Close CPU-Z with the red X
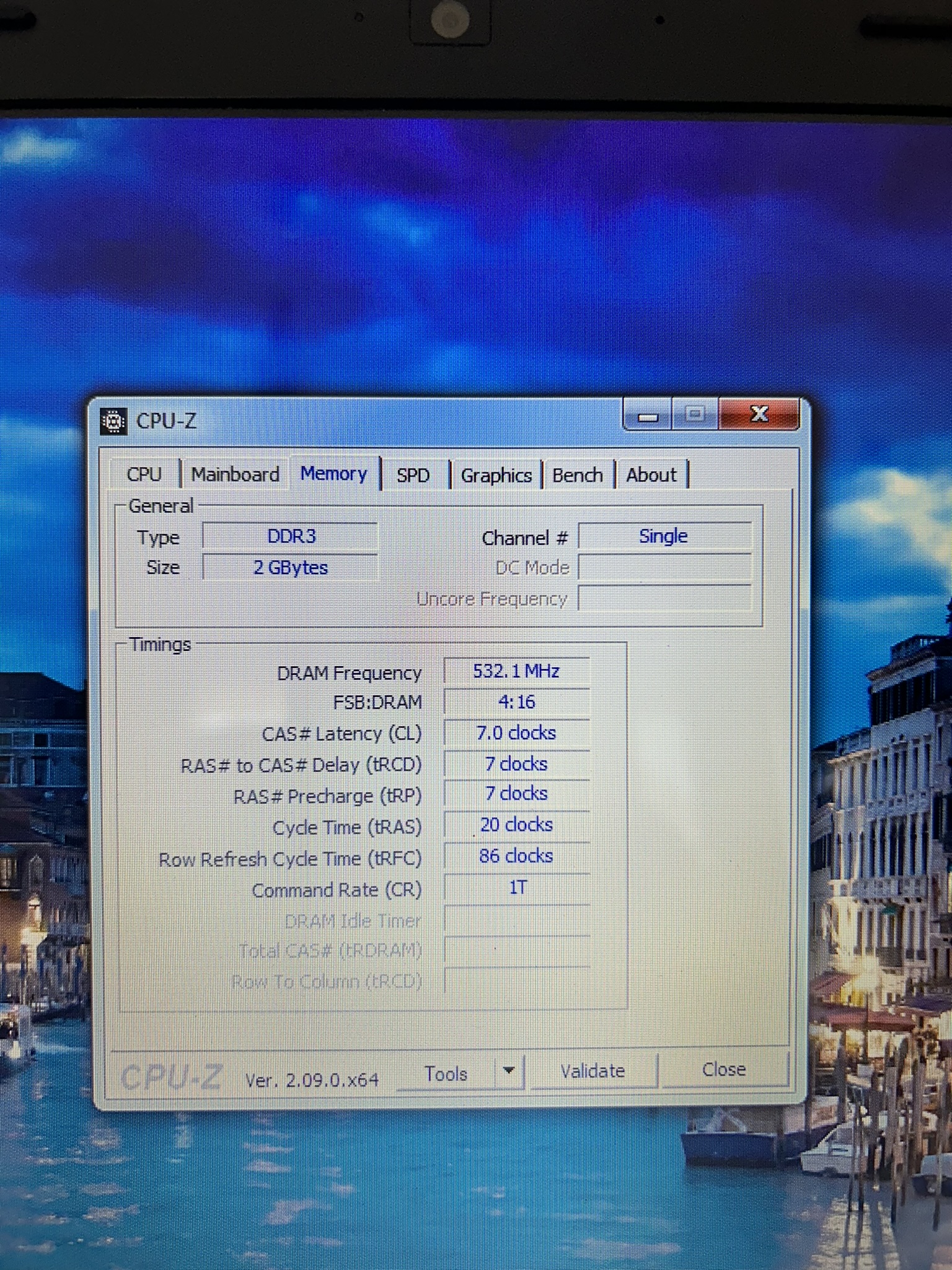952x1270 pixels. click(x=759, y=414)
